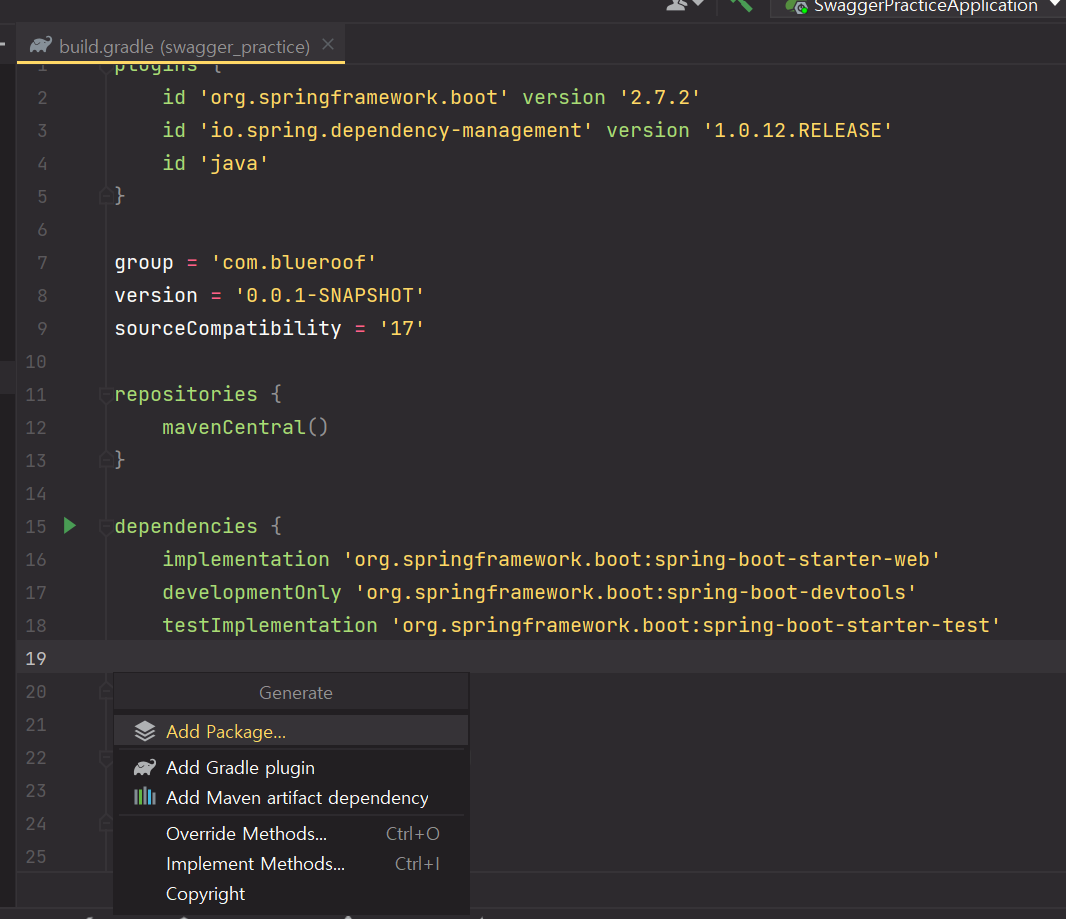Click the Gradle icon beside Add Gradle plugin
This screenshot has width=1066, height=919.
click(146, 767)
